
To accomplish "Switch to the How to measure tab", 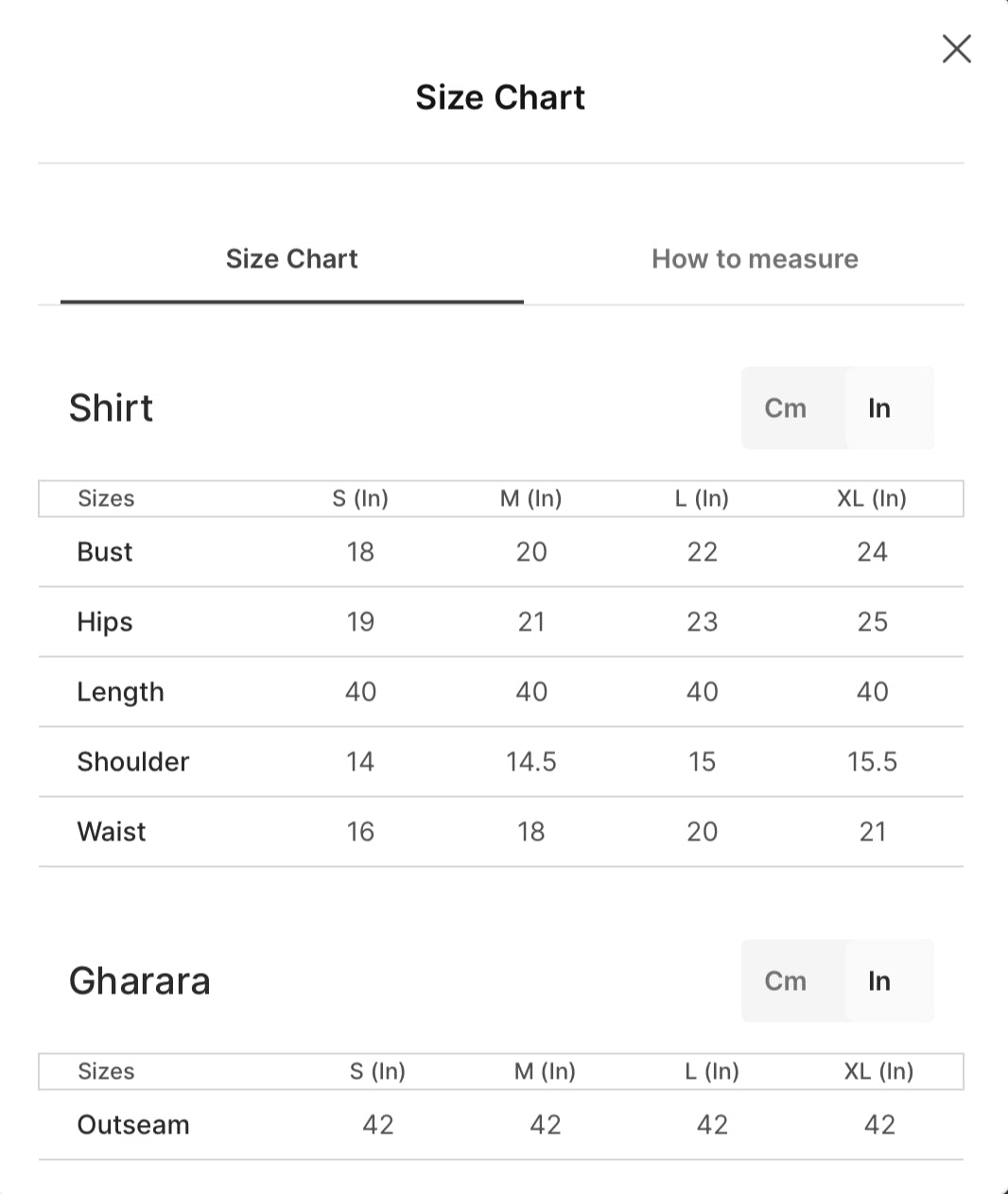I will (x=755, y=259).
